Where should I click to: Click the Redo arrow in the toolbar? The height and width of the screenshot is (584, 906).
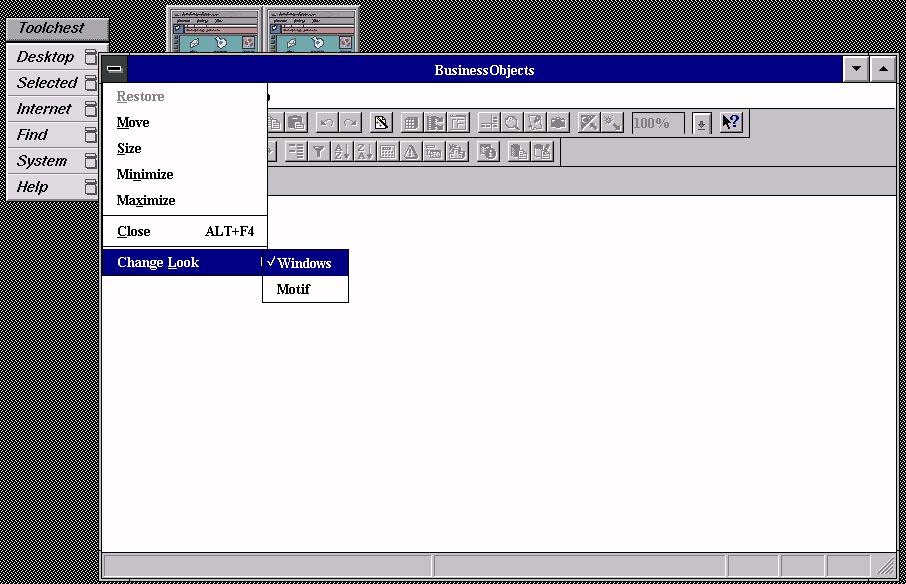(350, 123)
